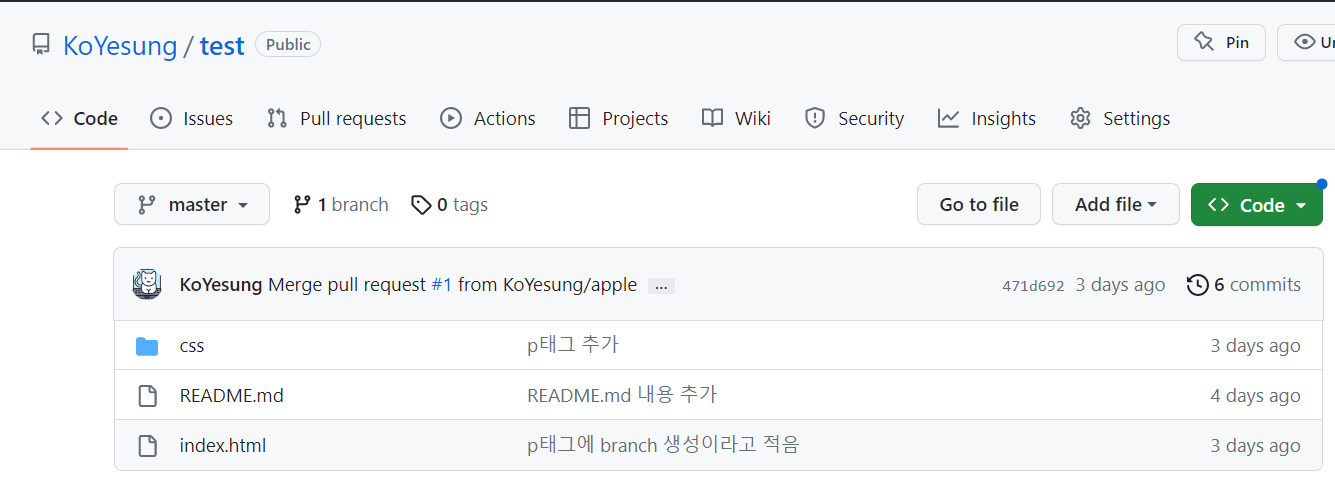The height and width of the screenshot is (477, 1335).
Task: Click '3 days ago' on index.html row
Action: point(1255,446)
